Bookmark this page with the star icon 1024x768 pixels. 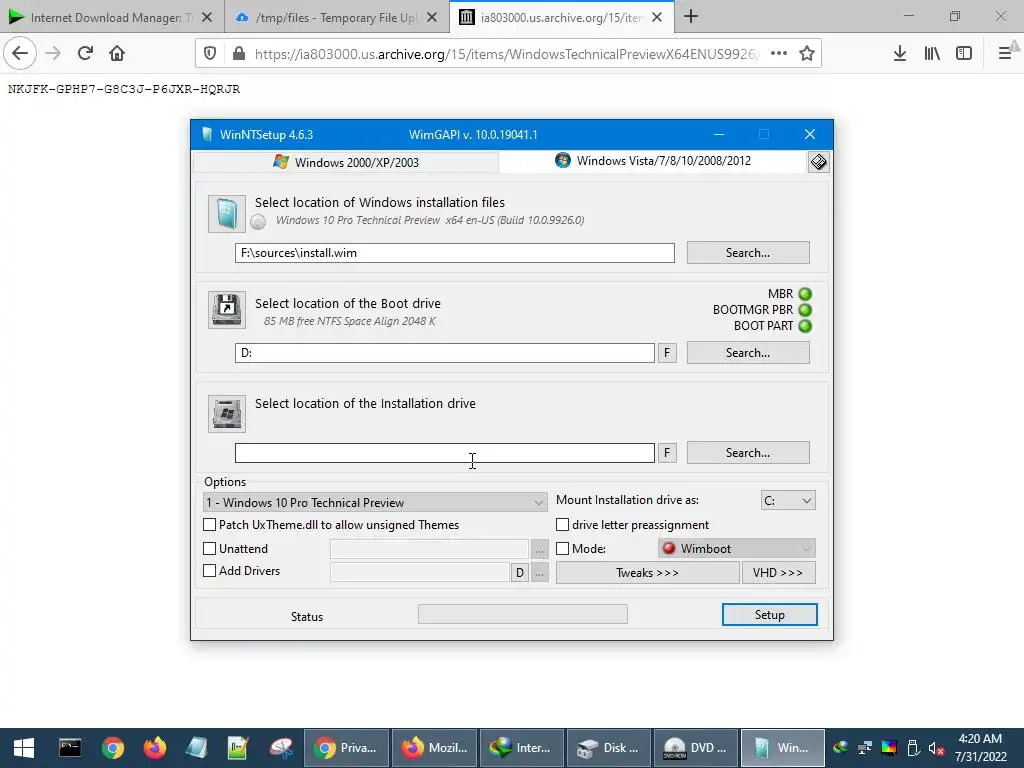[807, 54]
